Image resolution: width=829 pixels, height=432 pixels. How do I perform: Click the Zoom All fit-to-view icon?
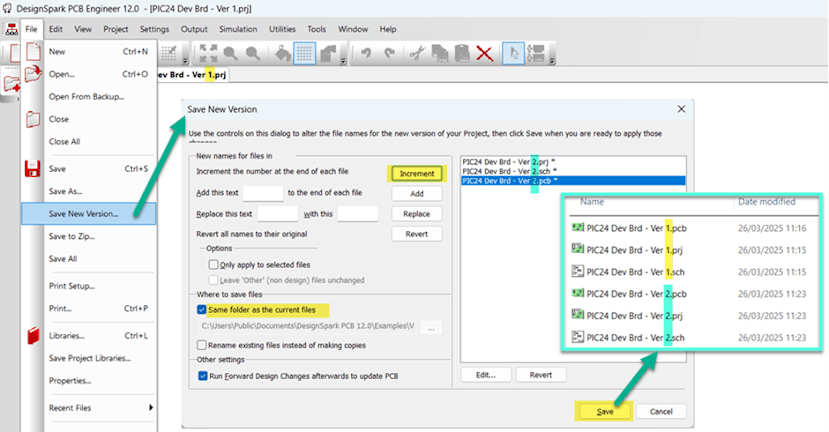[208, 53]
